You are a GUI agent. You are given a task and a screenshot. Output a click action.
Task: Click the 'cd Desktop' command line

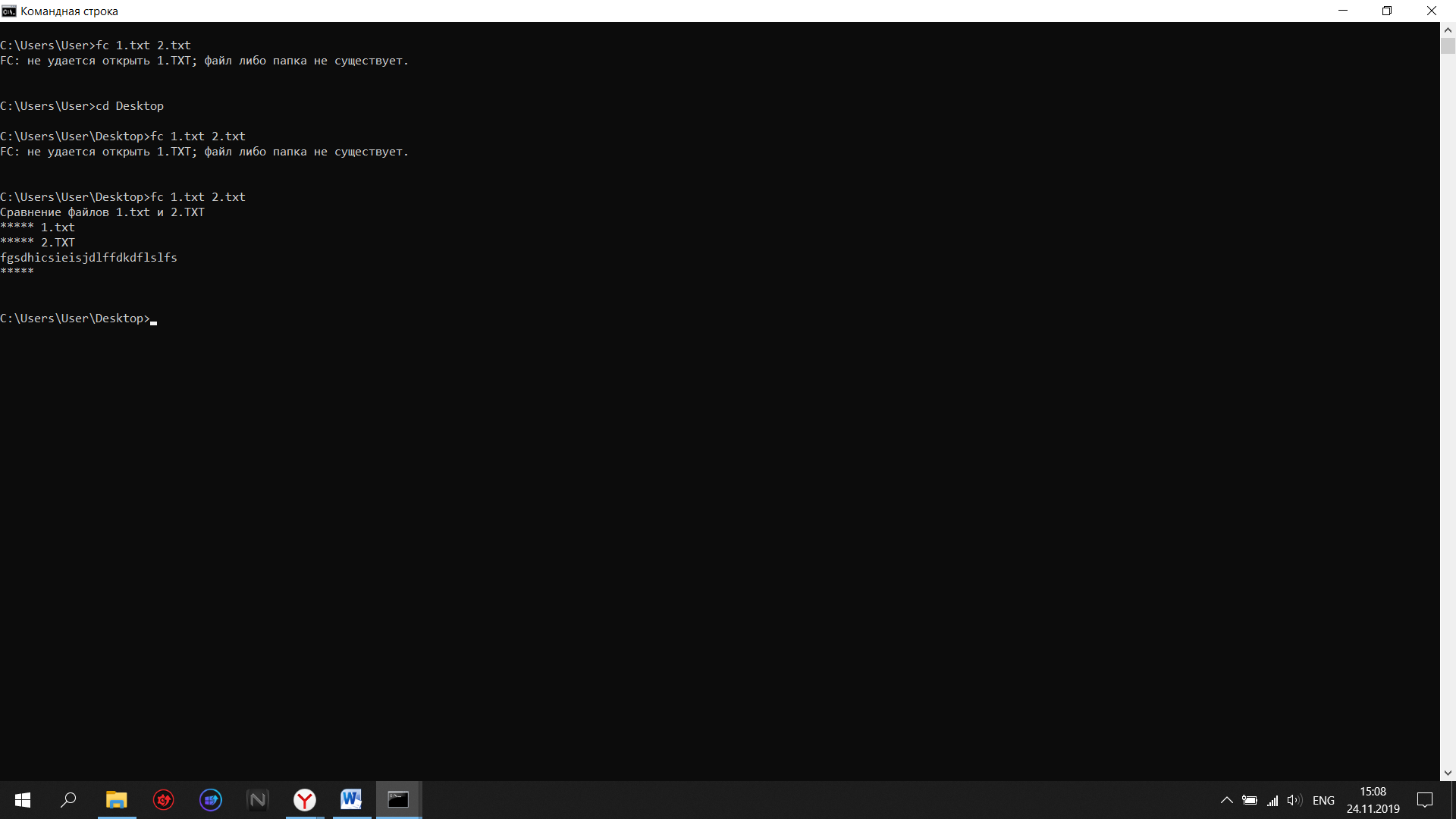82,106
